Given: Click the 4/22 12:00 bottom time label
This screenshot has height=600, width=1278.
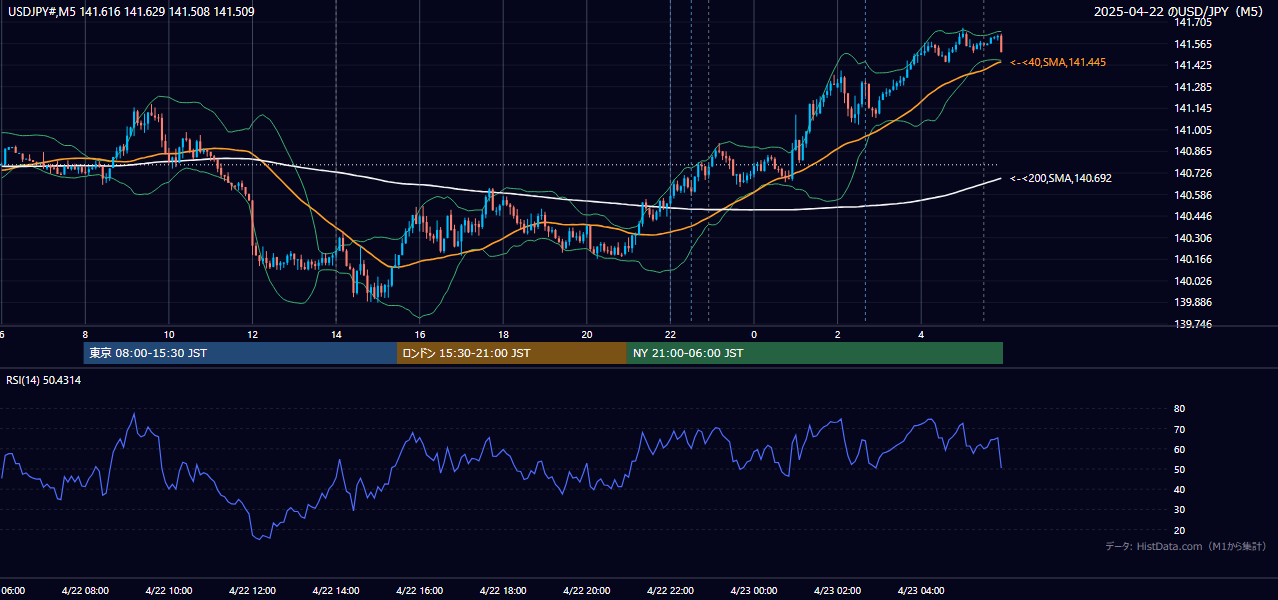Looking at the screenshot, I should tap(252, 591).
